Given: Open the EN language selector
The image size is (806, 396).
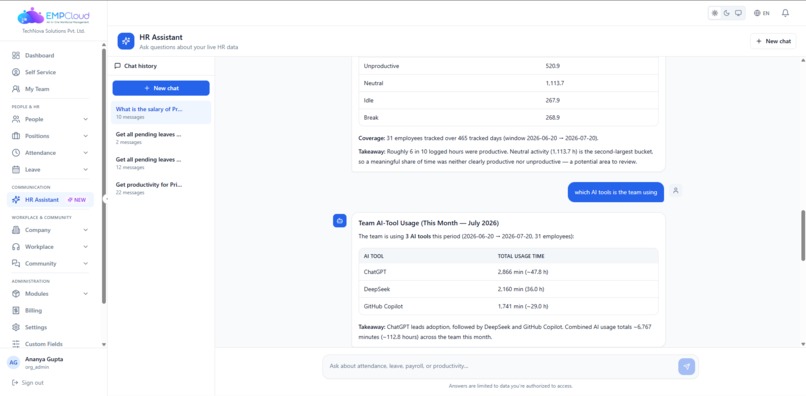Looking at the screenshot, I should coord(762,13).
